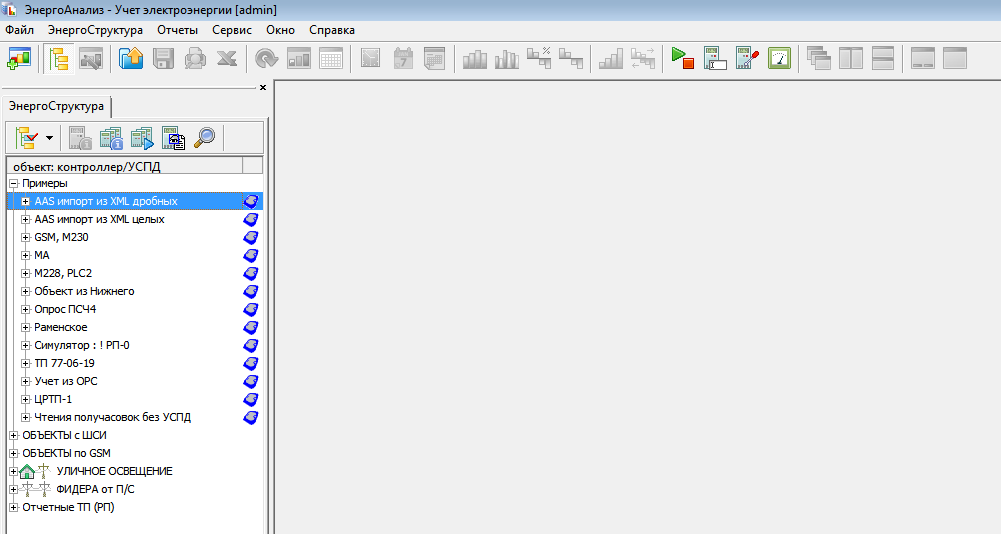The width and height of the screenshot is (1001, 534).
Task: Select the Раменское tree item
Action: pyautogui.click(x=61, y=327)
